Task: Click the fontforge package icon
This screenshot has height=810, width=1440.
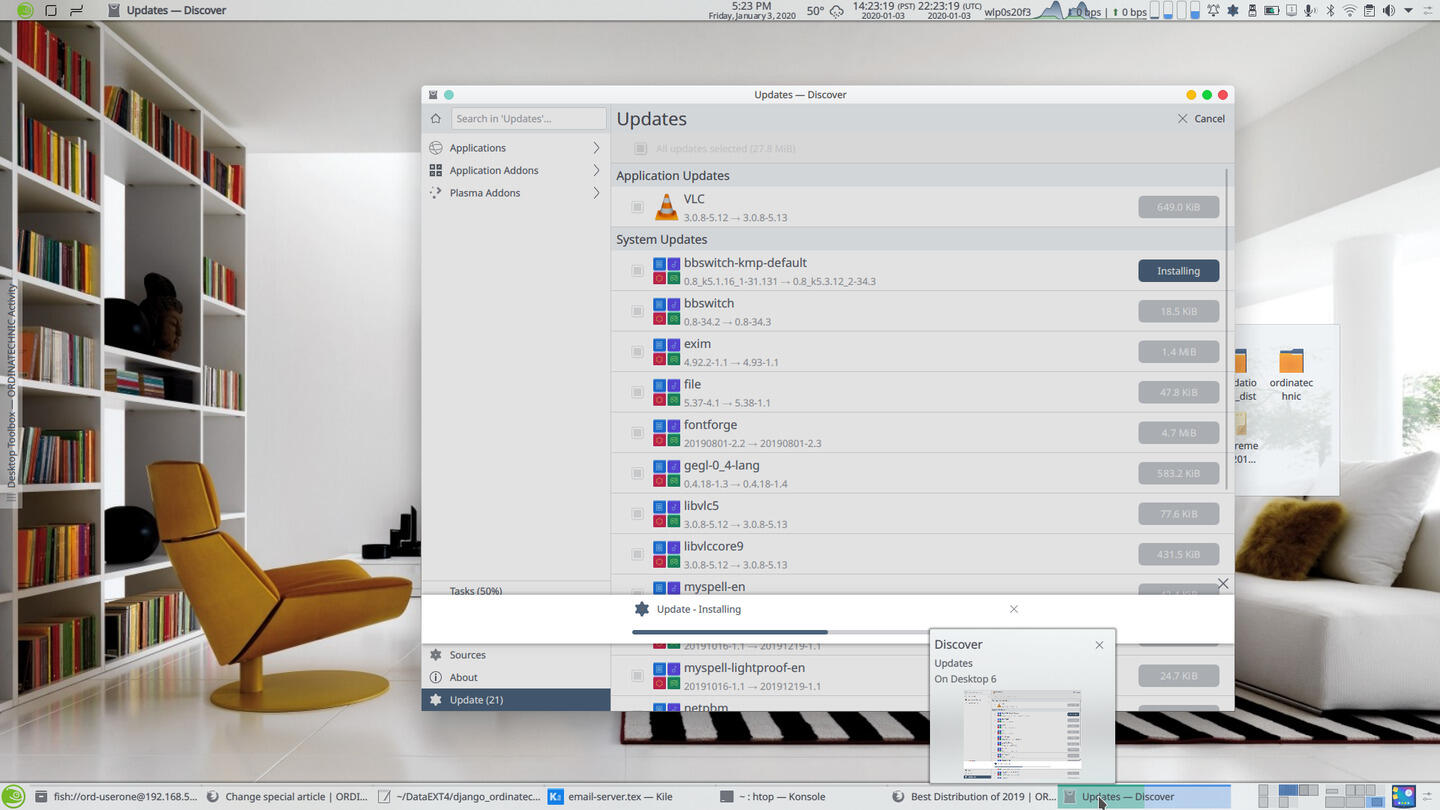Action: [x=666, y=433]
